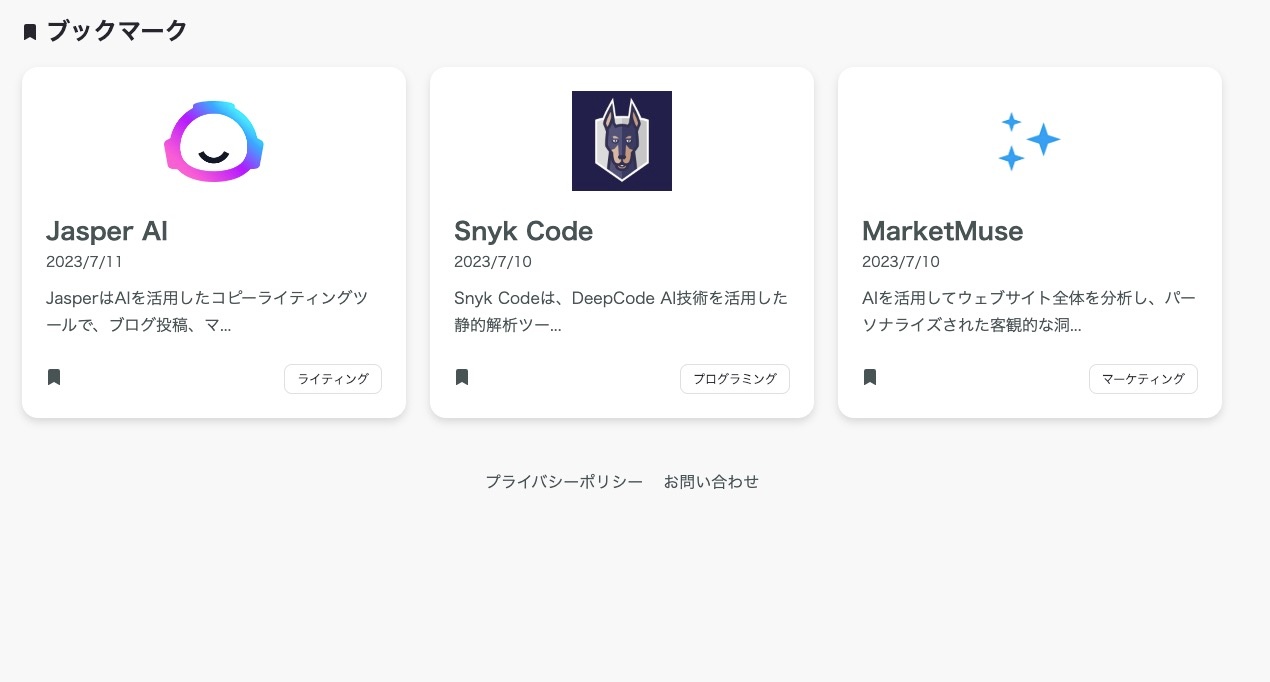Click the description starting Snyk Codeは、DeepCode

pos(621,312)
